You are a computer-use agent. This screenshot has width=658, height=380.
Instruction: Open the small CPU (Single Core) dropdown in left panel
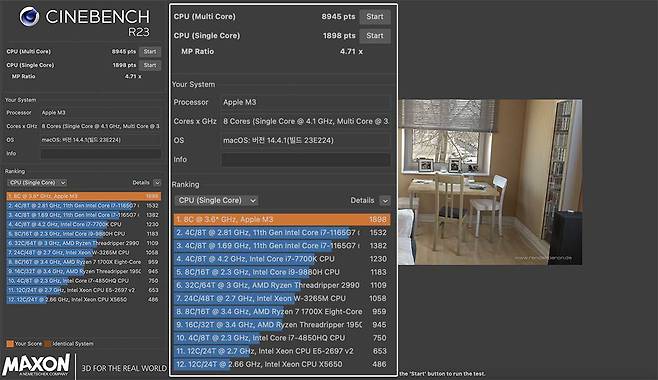[x=37, y=182]
